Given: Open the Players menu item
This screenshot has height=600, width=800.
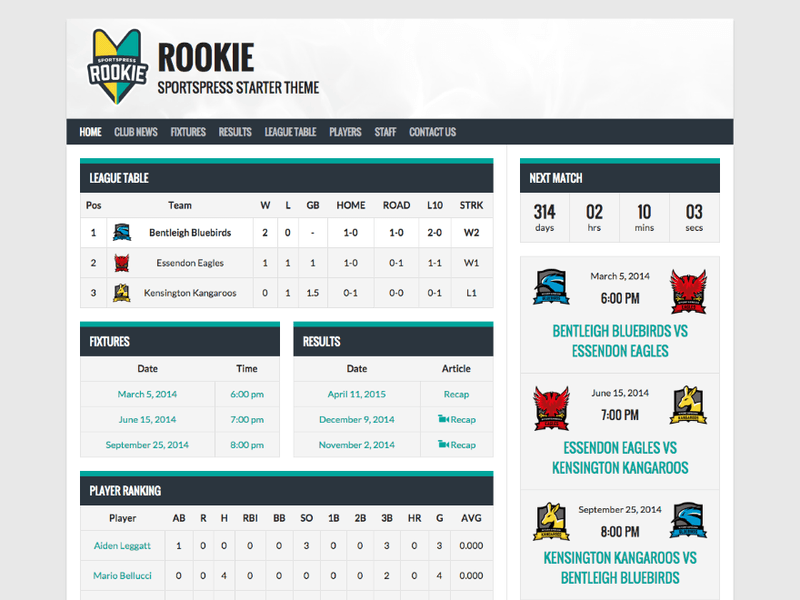Looking at the screenshot, I should pos(345,131).
